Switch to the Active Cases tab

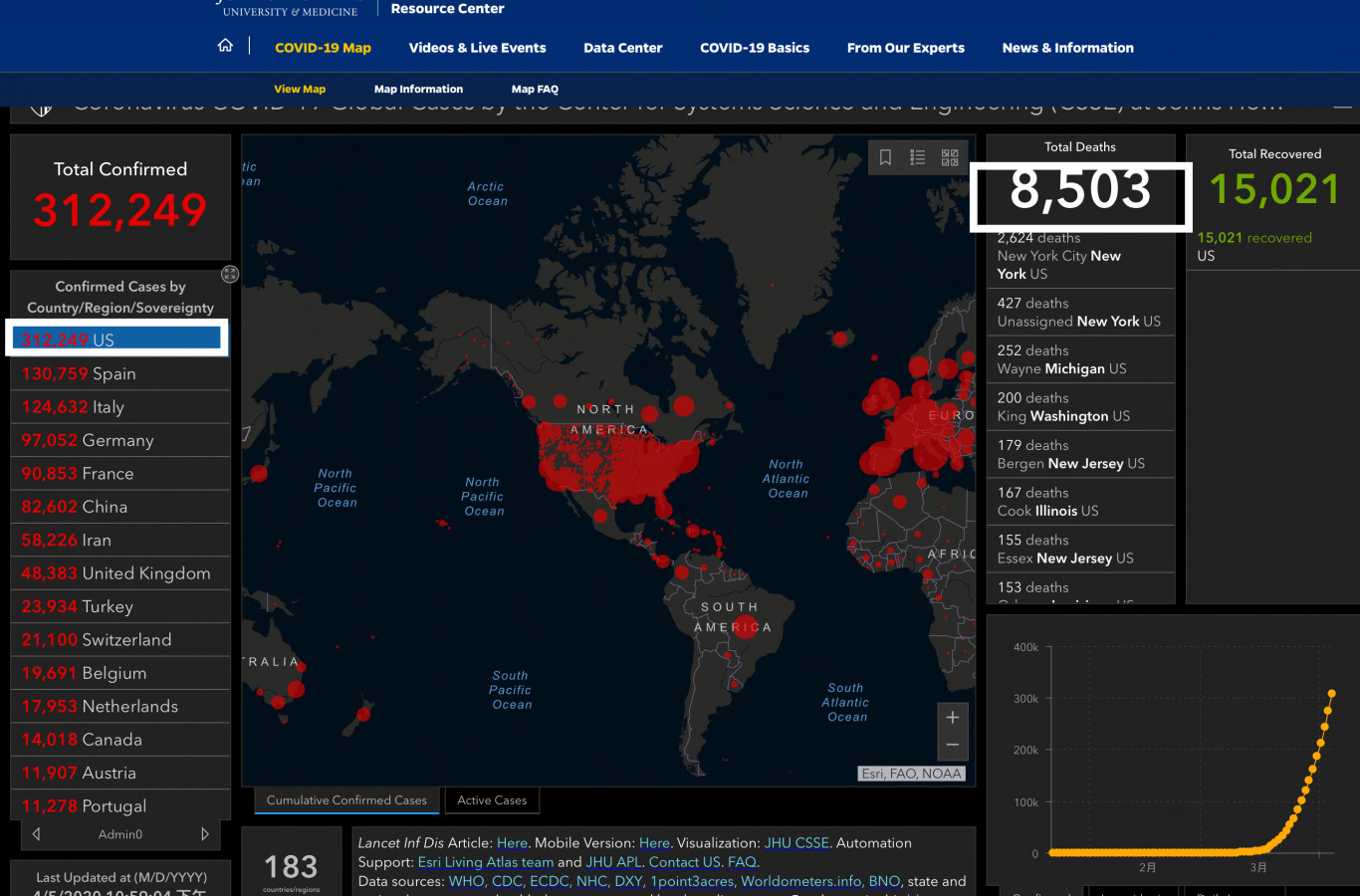click(x=492, y=800)
